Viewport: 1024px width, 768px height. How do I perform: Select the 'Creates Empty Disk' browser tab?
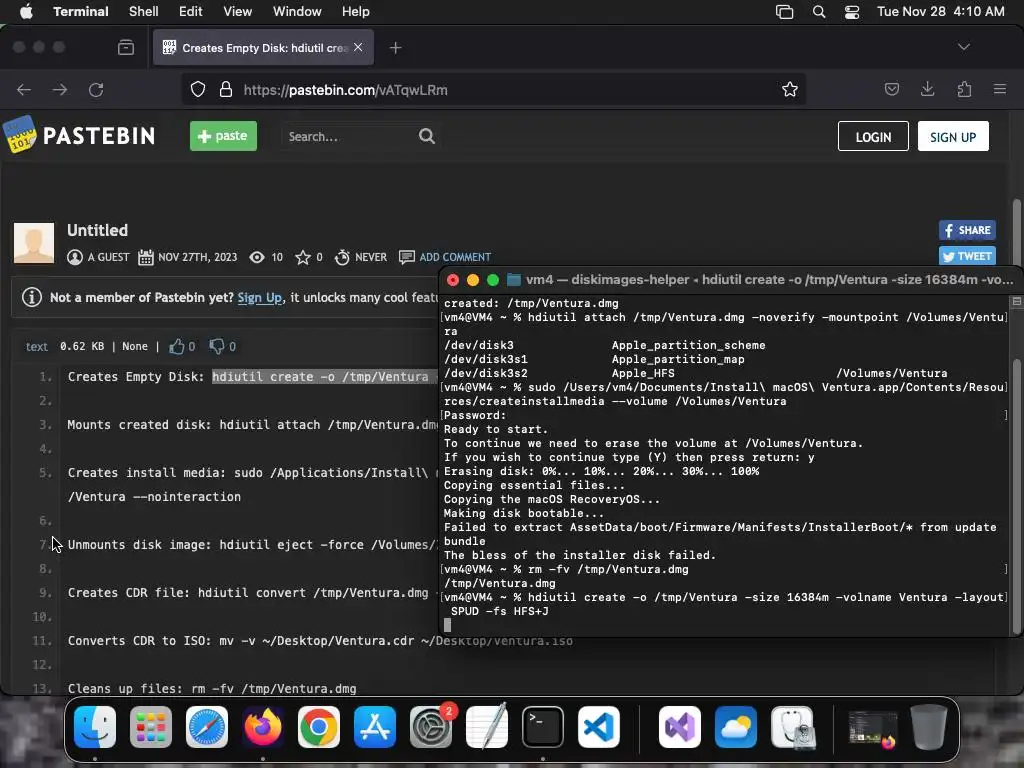[263, 47]
